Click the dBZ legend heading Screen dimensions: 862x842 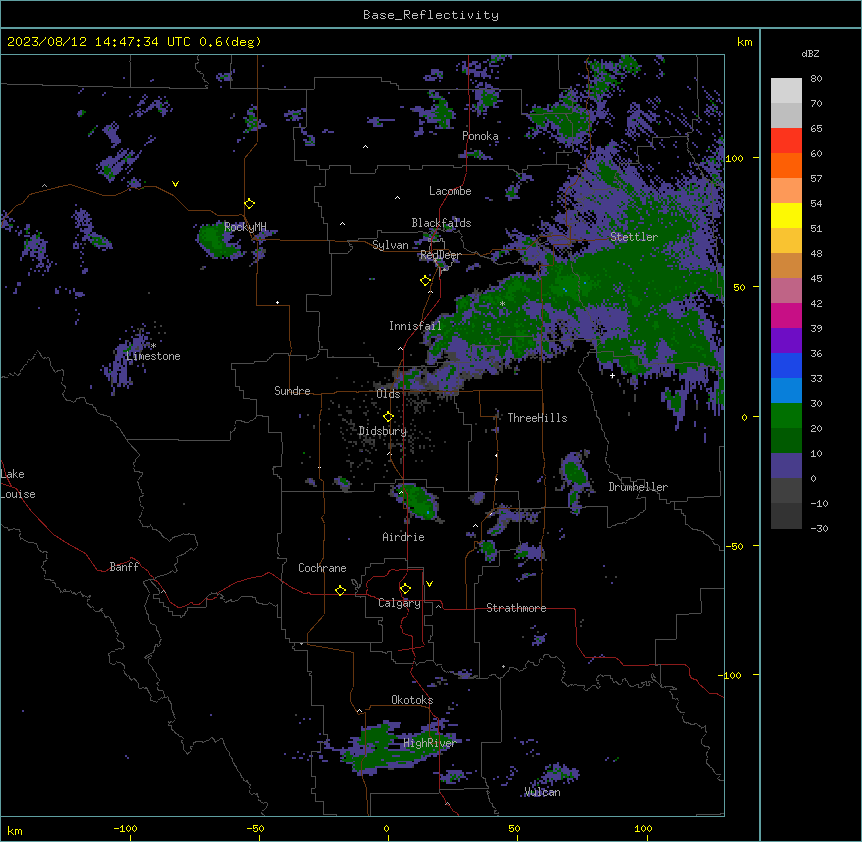[x=810, y=53]
